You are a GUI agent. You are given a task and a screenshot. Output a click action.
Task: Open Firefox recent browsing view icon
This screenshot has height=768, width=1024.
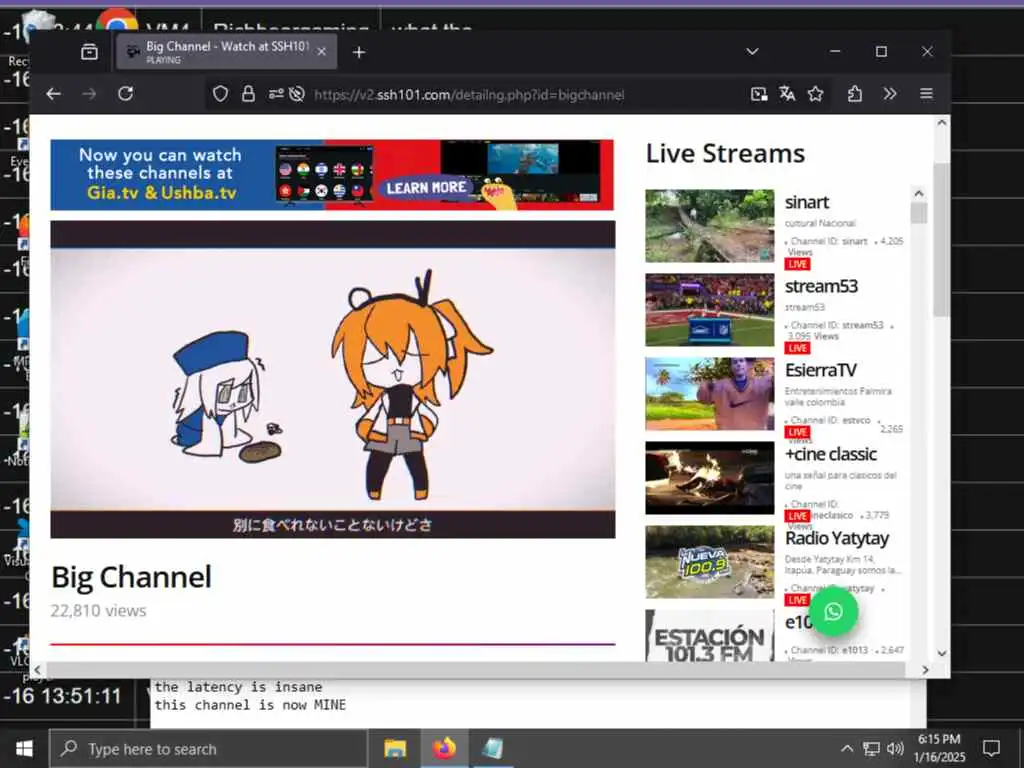pos(89,52)
